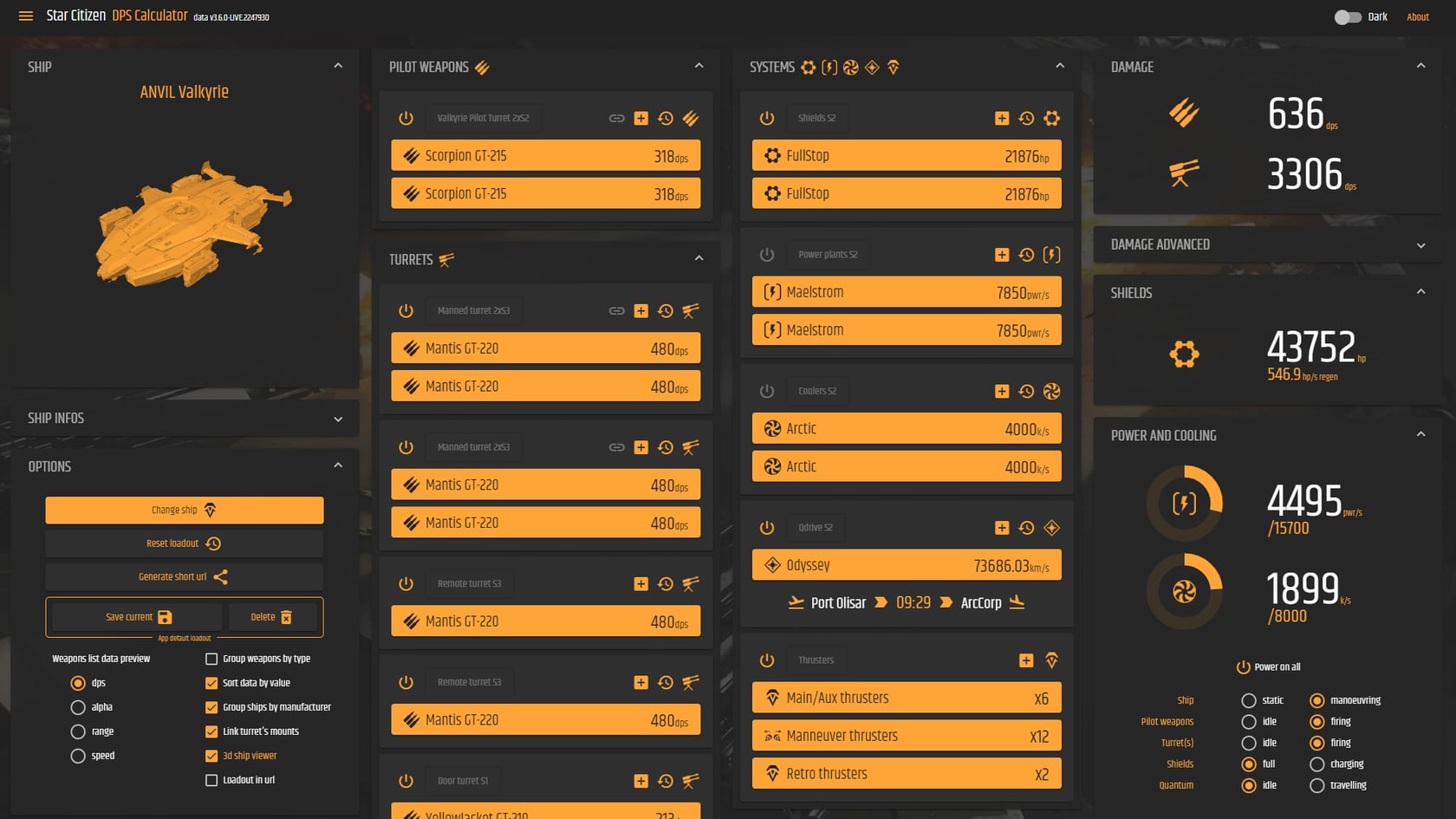Image resolution: width=1456 pixels, height=819 pixels.
Task: Enable Group weapons by type checkbox
Action: 211,659
